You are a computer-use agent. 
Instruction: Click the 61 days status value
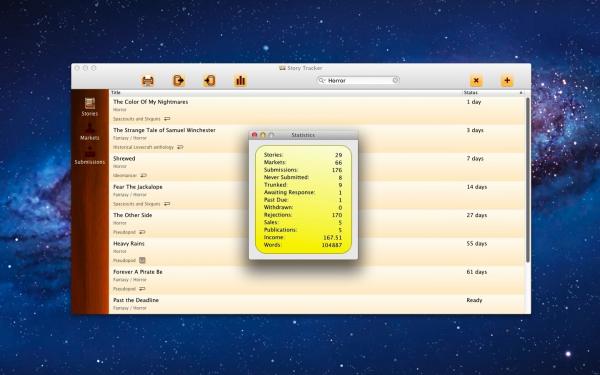tap(476, 272)
